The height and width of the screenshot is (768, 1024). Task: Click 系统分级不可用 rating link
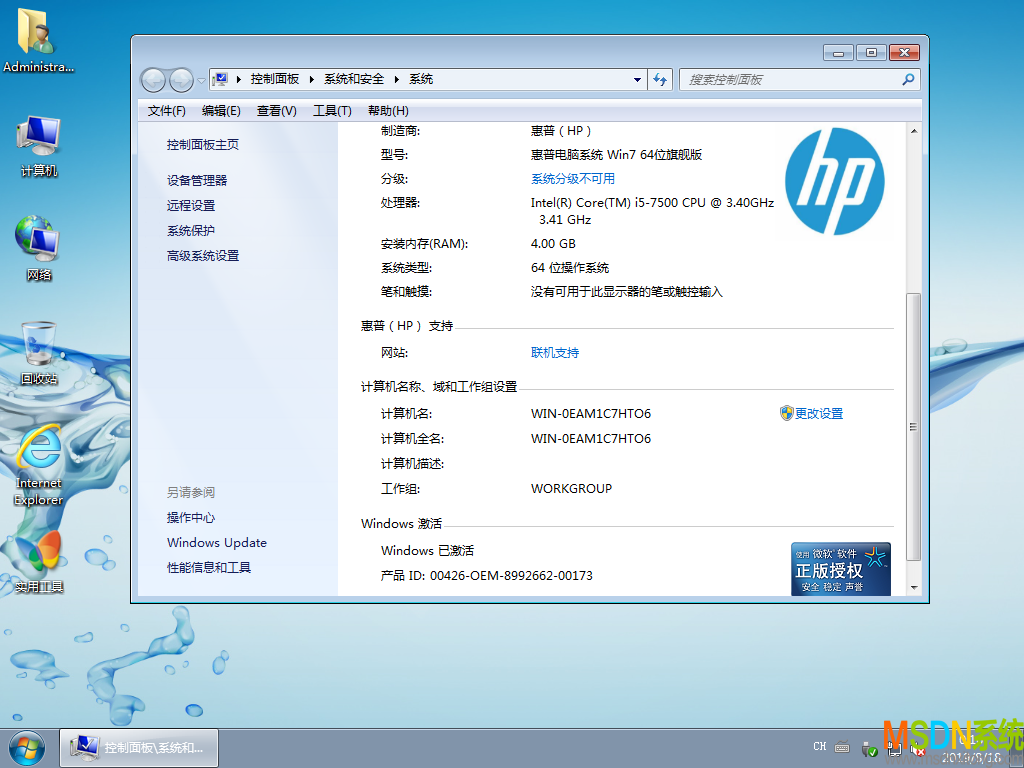click(573, 179)
